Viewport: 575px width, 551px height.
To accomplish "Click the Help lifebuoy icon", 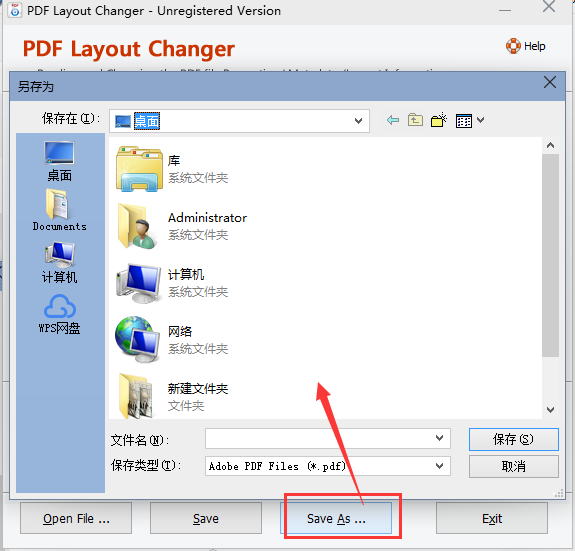I will pyautogui.click(x=513, y=46).
